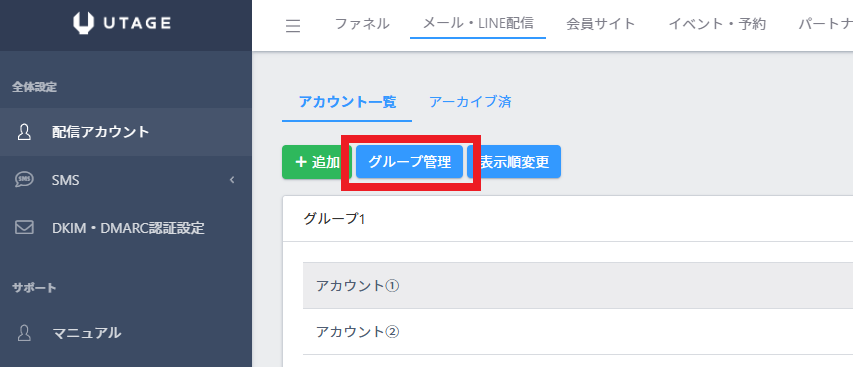Click the person icon beside 配信アカウント

click(24, 132)
